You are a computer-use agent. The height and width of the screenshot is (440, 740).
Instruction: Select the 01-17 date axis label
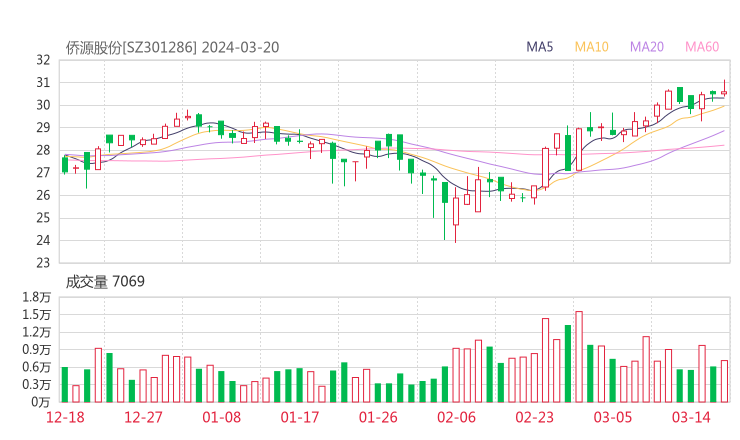point(300,417)
